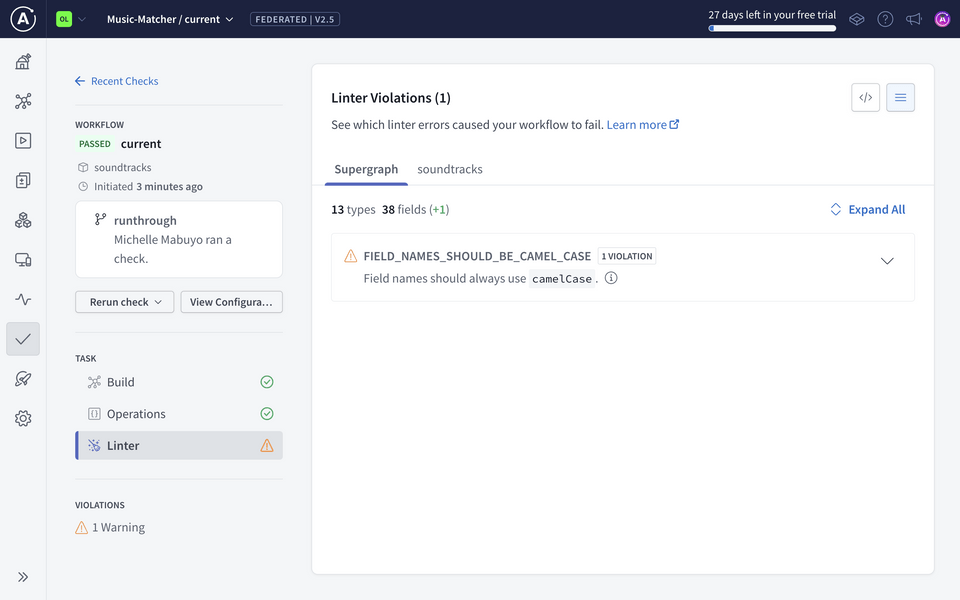Open the Rerun check dropdown
The width and height of the screenshot is (960, 600).
coord(124,301)
